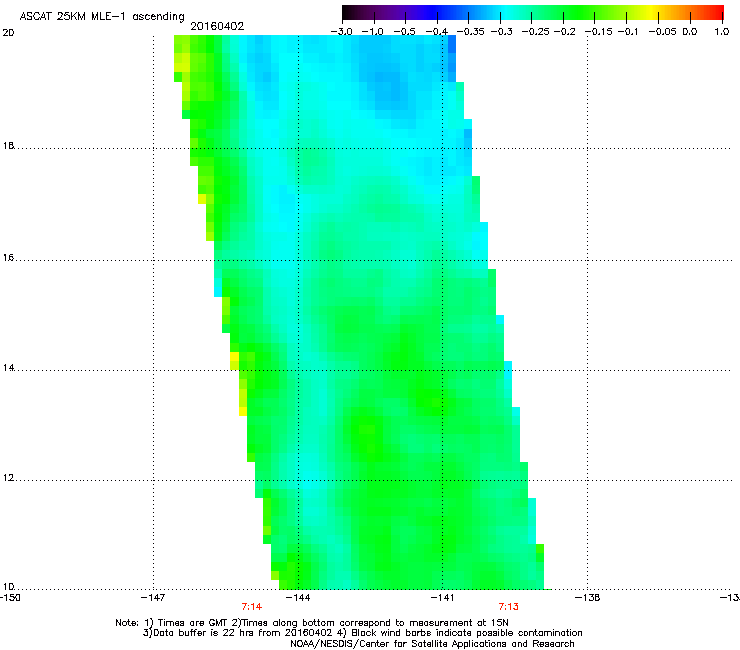Click the date label 20160402
Image resolution: width=740 pixels, height=650 pixels.
tap(217, 26)
